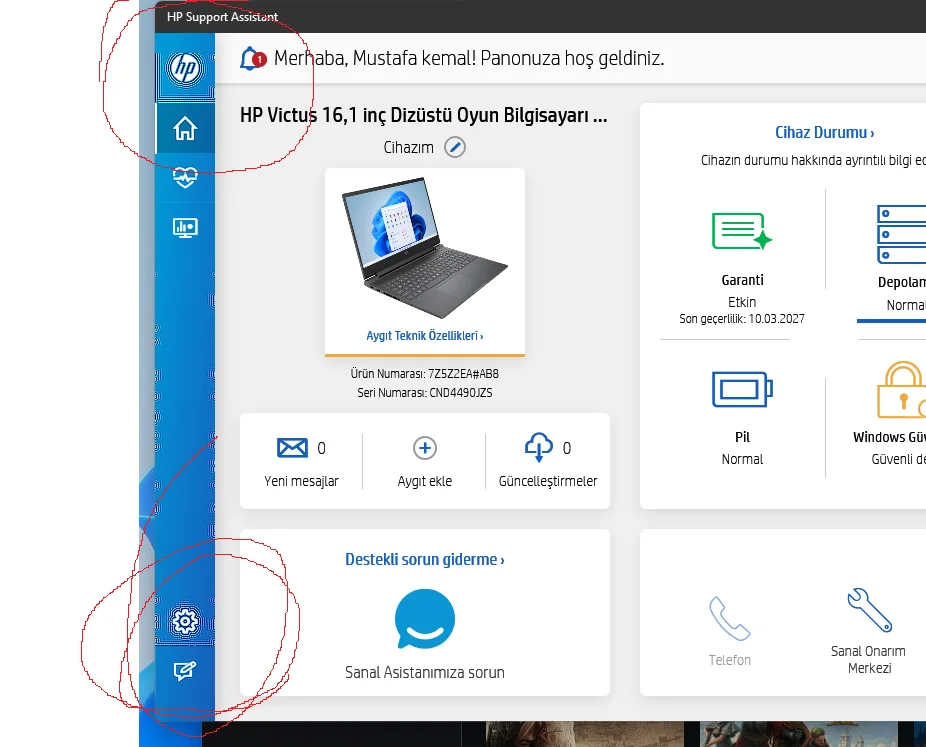Open the notification bell with badge
Image resolution: width=926 pixels, height=747 pixels.
[x=252, y=59]
